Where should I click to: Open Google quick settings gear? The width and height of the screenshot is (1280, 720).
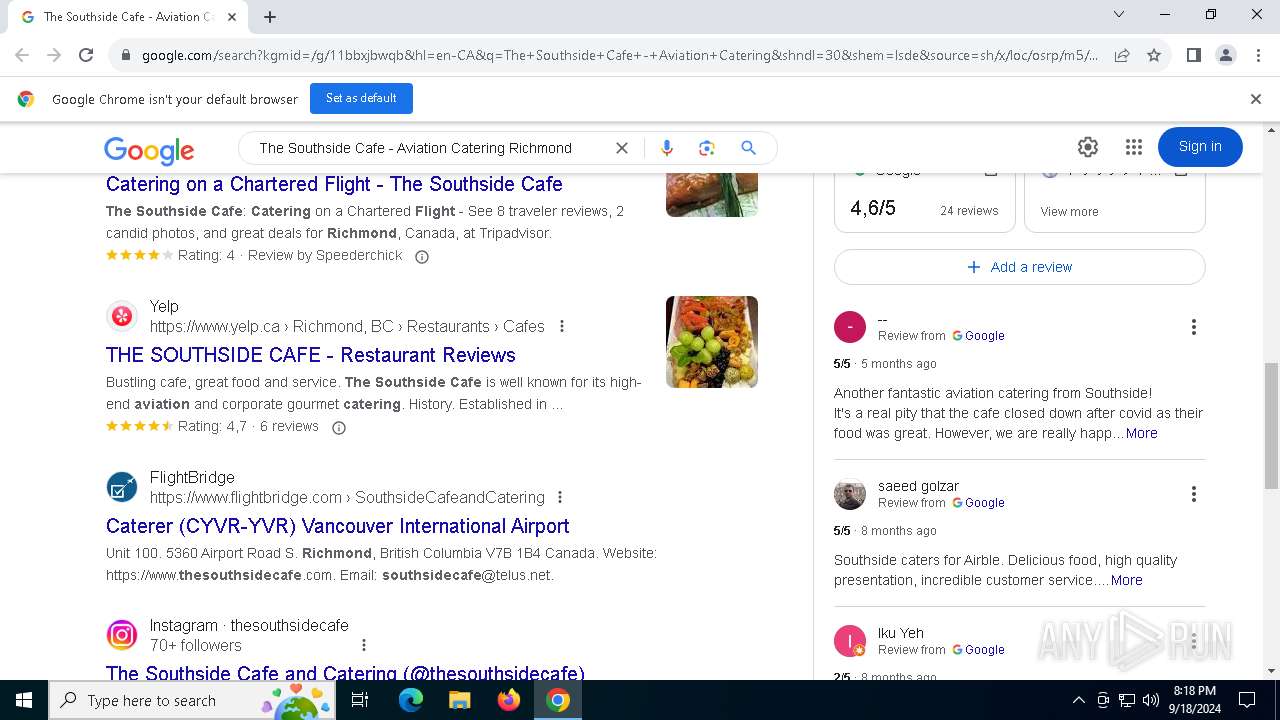[1088, 147]
